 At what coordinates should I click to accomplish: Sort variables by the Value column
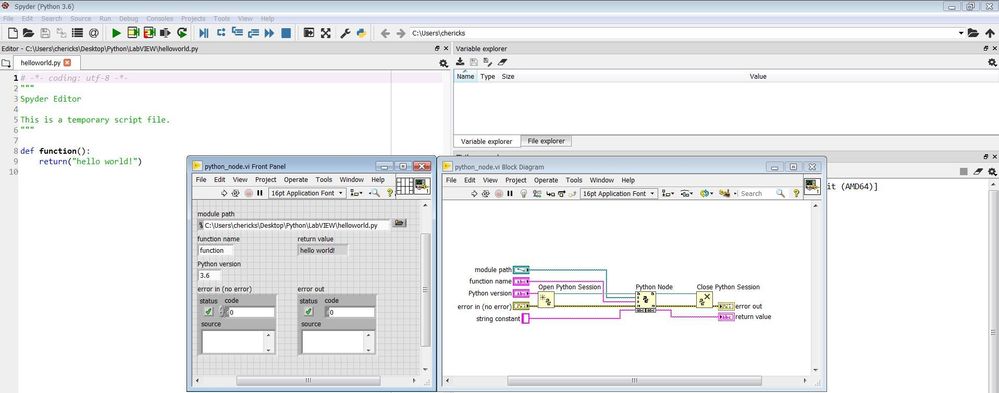(758, 76)
